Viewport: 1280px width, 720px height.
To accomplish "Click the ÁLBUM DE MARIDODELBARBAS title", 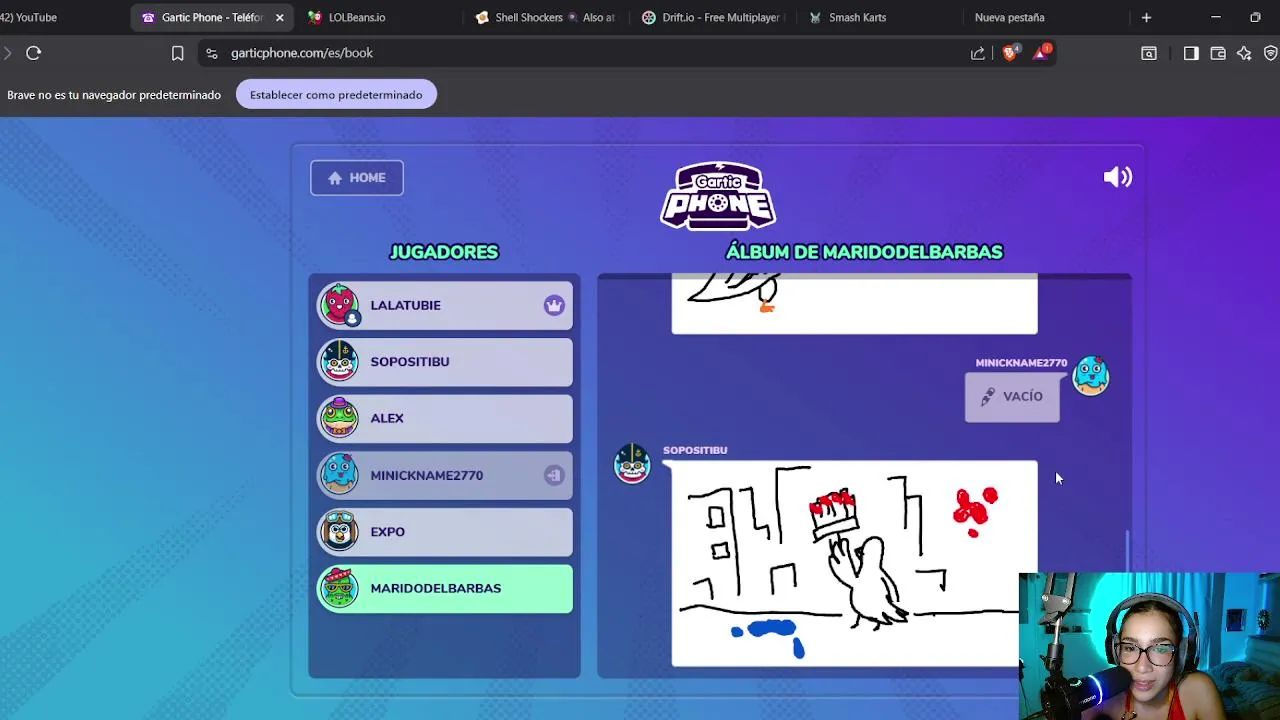I will 864,252.
